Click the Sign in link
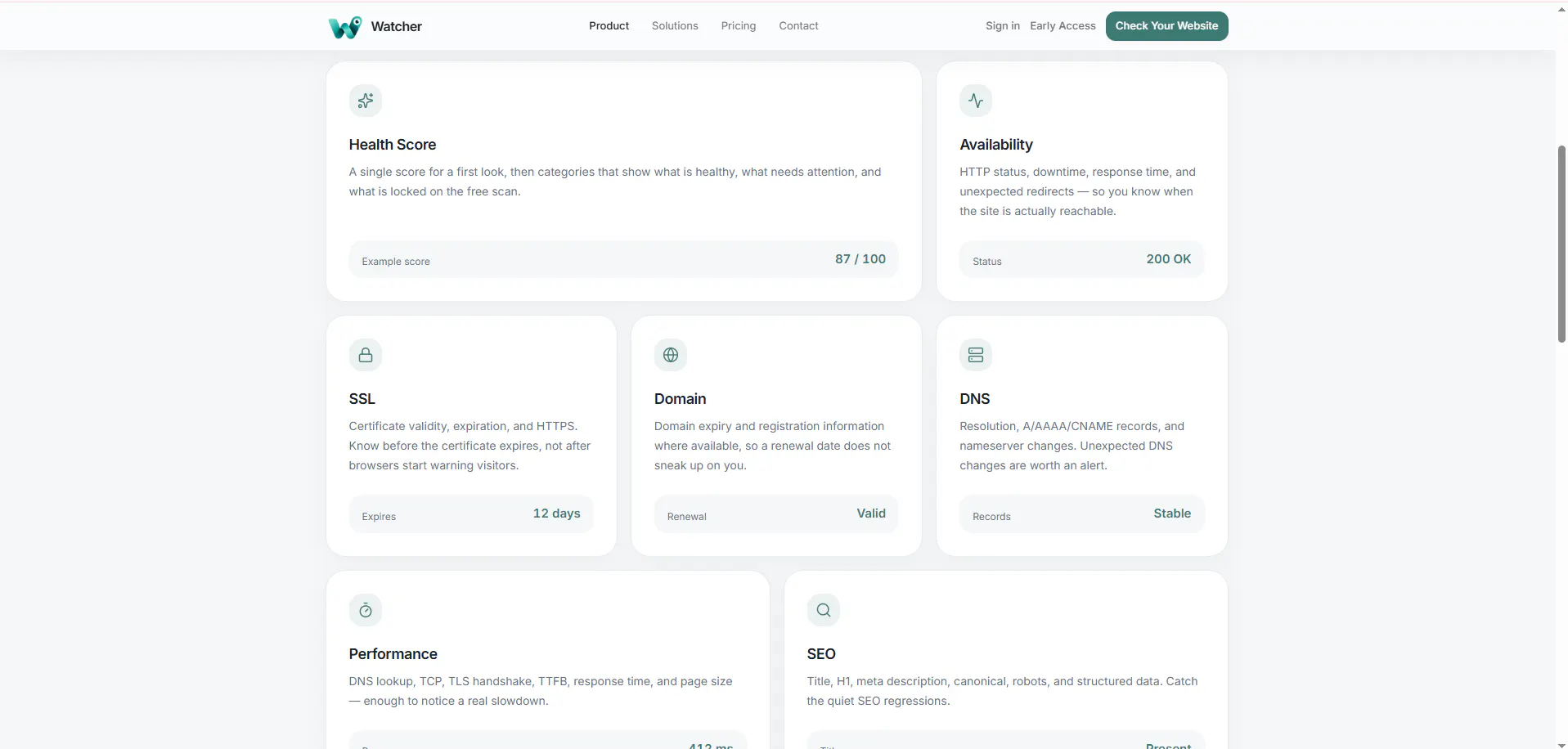Viewport: 1568px width, 749px height. coord(1003,26)
